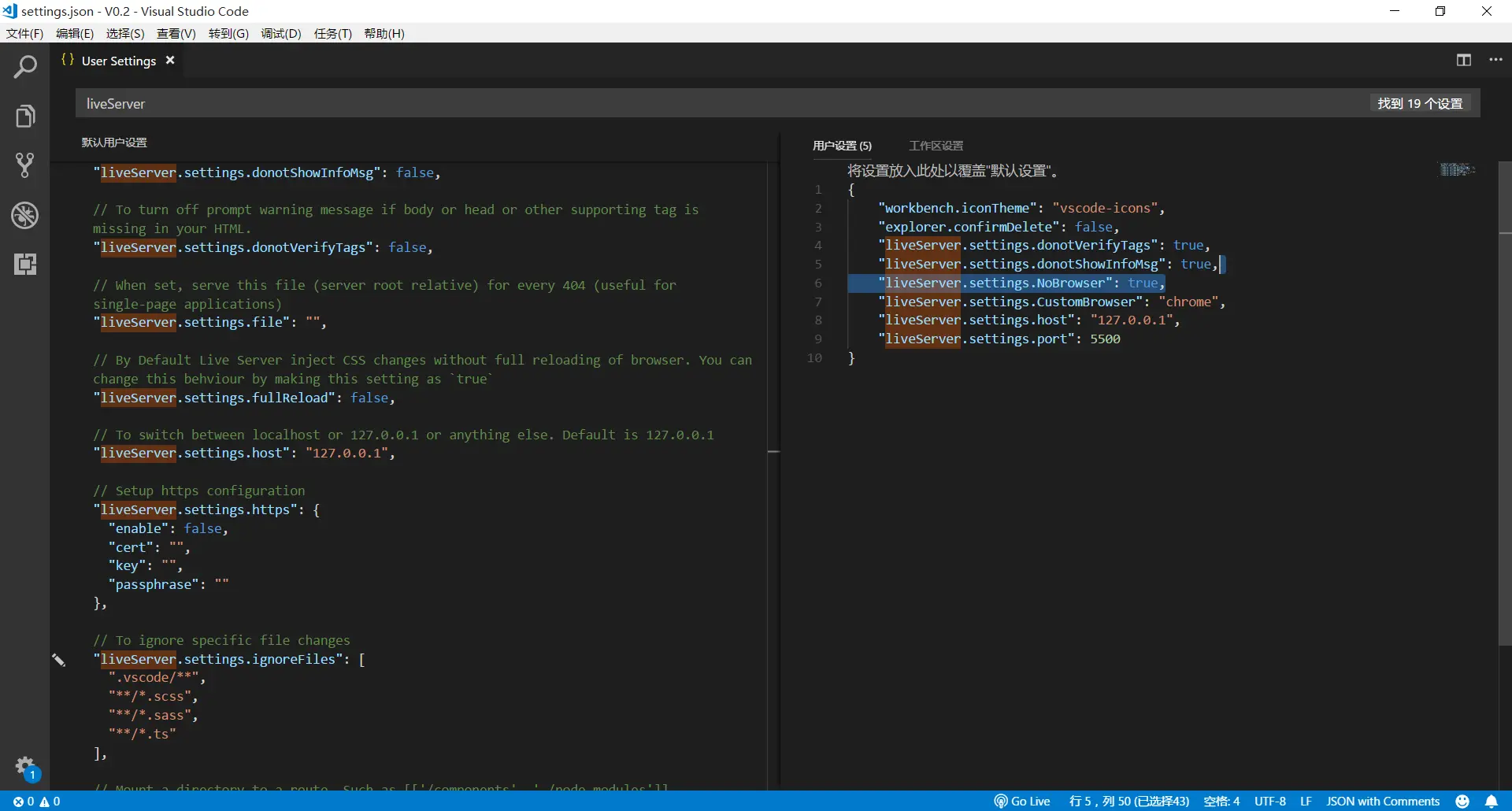Switch to 用户设置 (5) tab

[842, 146]
